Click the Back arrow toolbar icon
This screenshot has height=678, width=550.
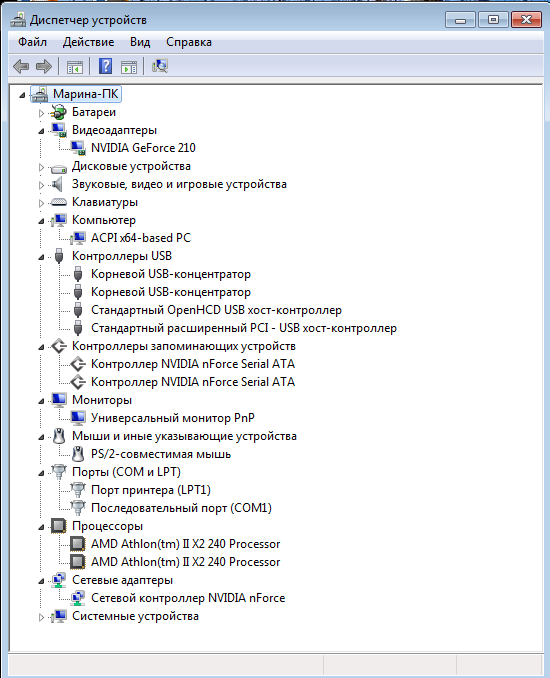pos(21,67)
